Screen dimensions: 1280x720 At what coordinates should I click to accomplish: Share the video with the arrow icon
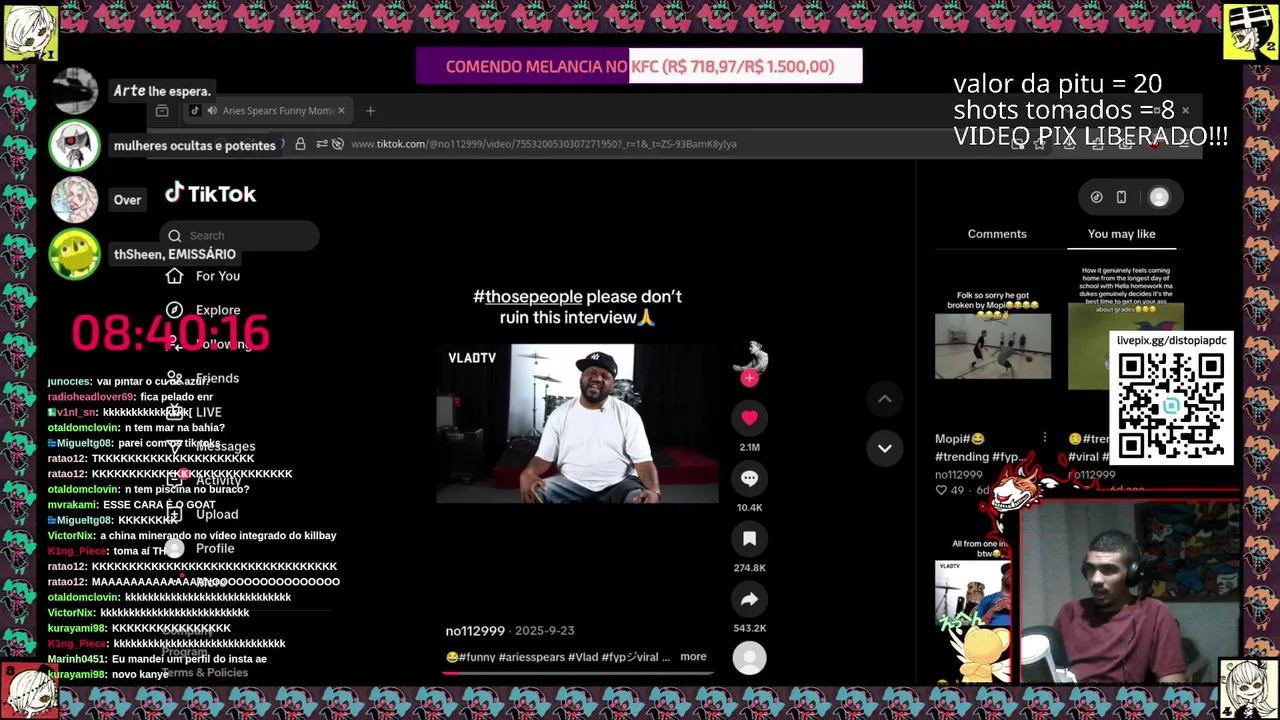[749, 599]
